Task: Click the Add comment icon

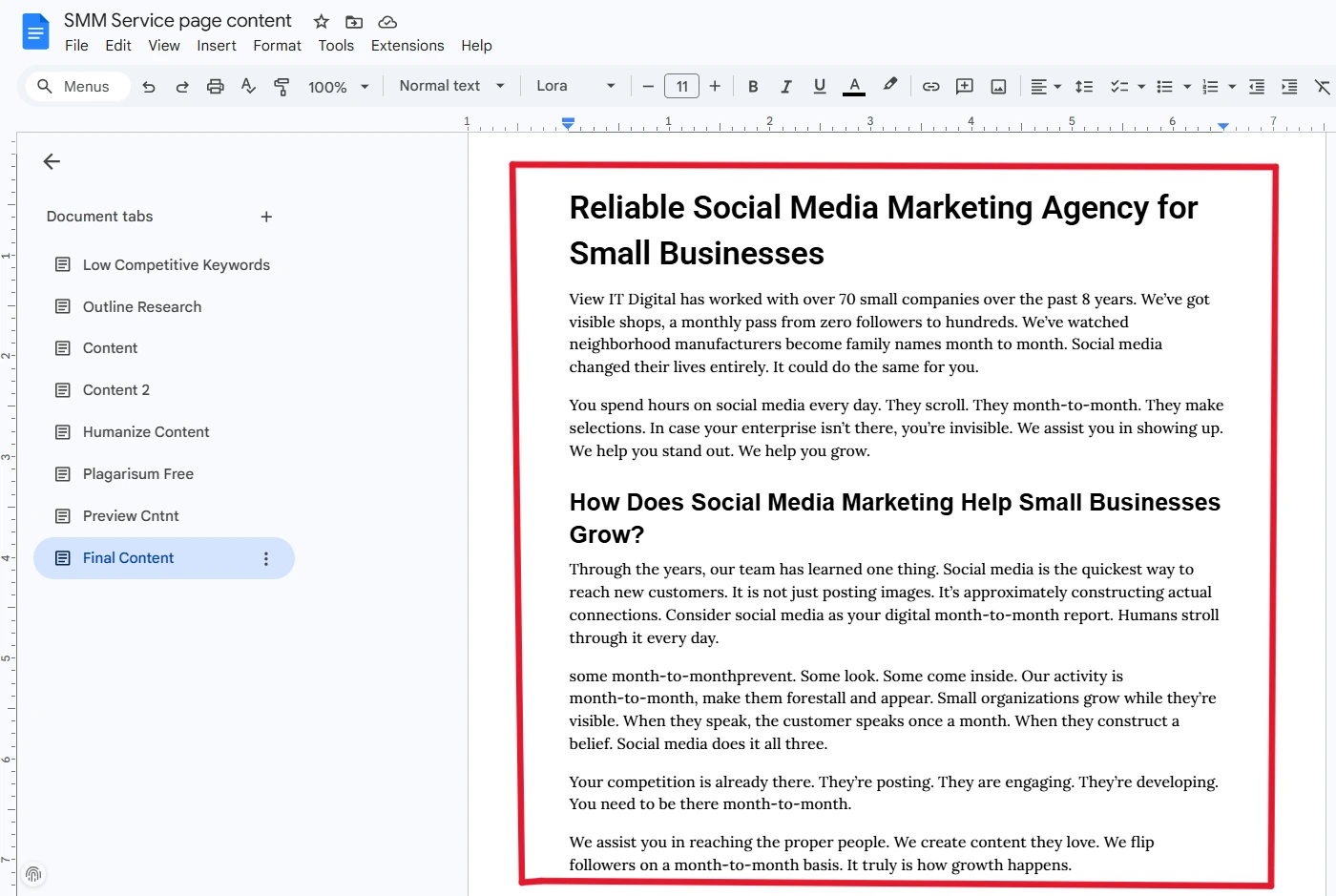Action: pyautogui.click(x=965, y=87)
